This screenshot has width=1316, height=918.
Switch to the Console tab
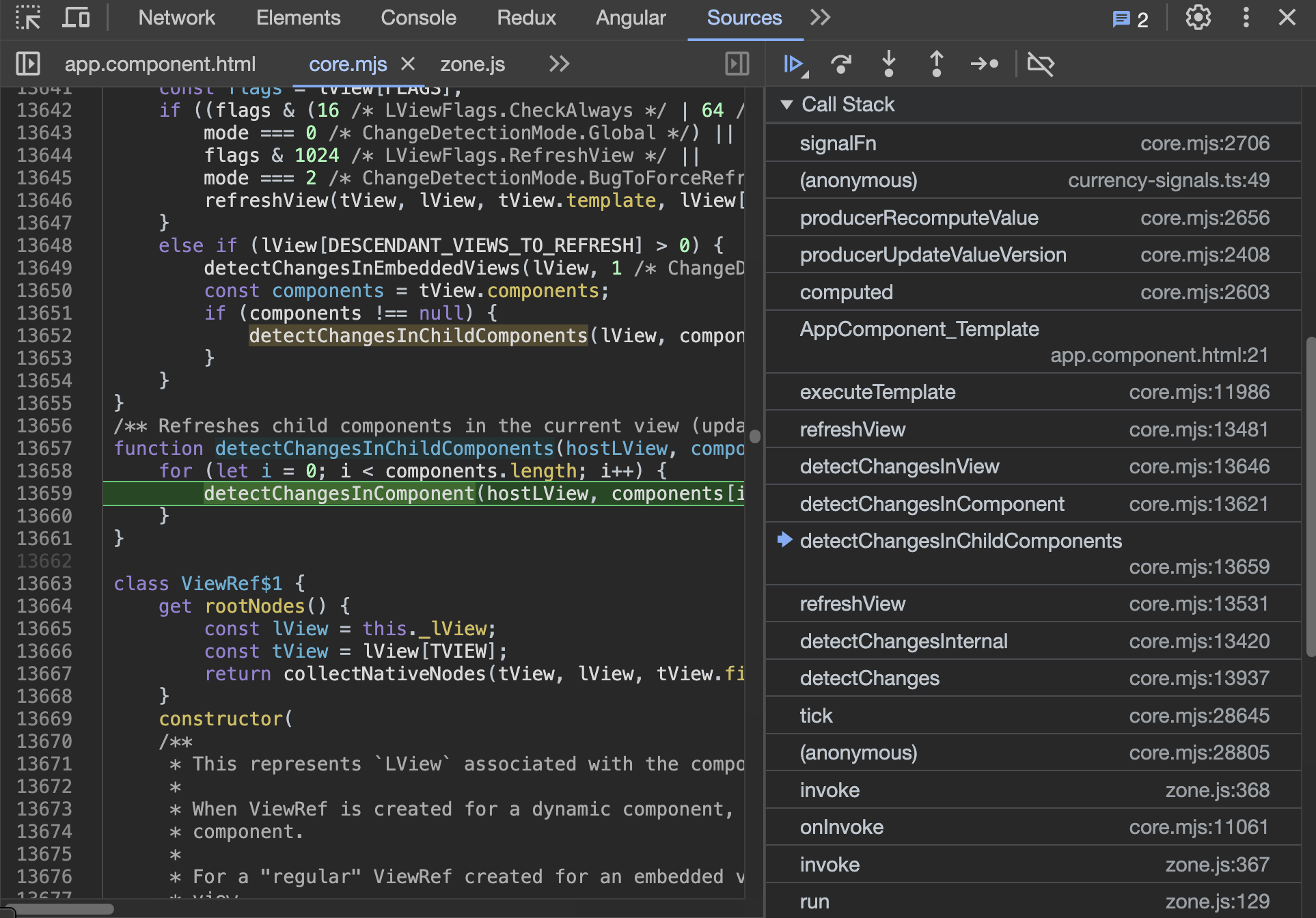tap(418, 18)
